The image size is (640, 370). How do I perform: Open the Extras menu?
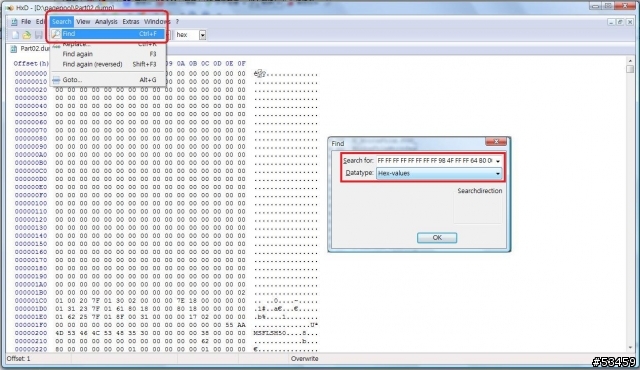point(131,22)
